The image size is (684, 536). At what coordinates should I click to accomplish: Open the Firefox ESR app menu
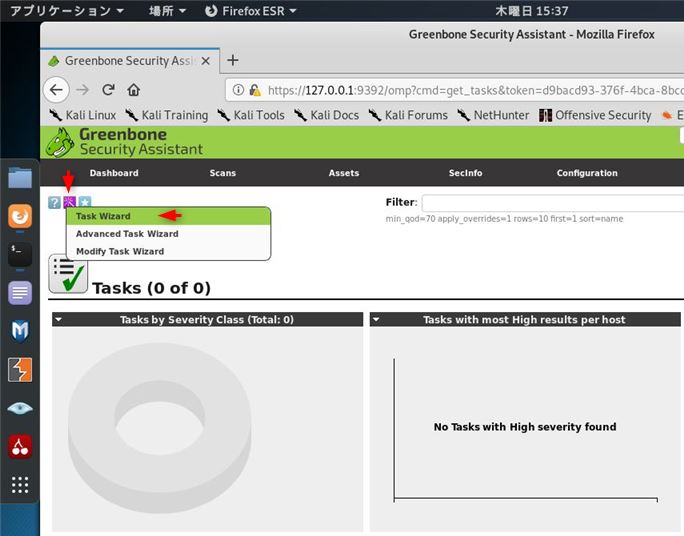click(x=251, y=11)
